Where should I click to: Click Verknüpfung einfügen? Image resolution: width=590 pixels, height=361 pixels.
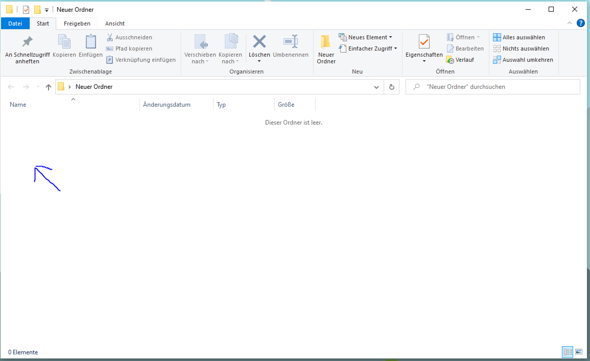click(141, 60)
